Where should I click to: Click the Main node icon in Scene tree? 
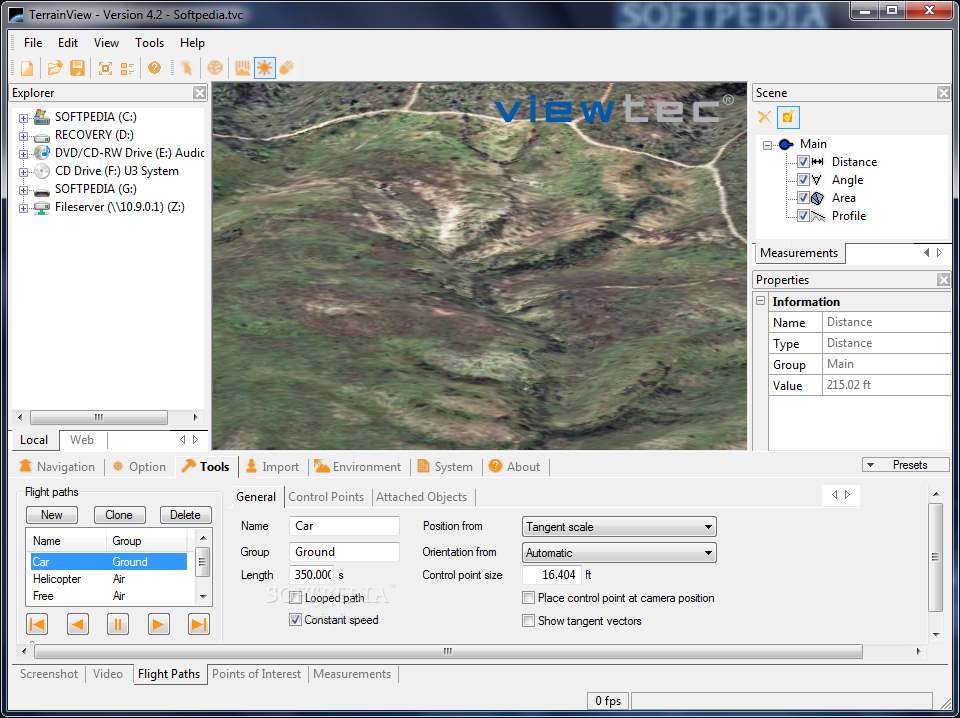click(x=786, y=144)
